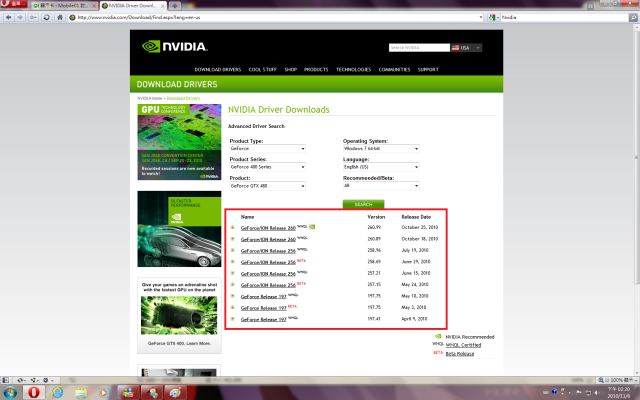The height and width of the screenshot is (400, 640).
Task: Open the driver dated October 18, 2010
Action: [268, 240]
